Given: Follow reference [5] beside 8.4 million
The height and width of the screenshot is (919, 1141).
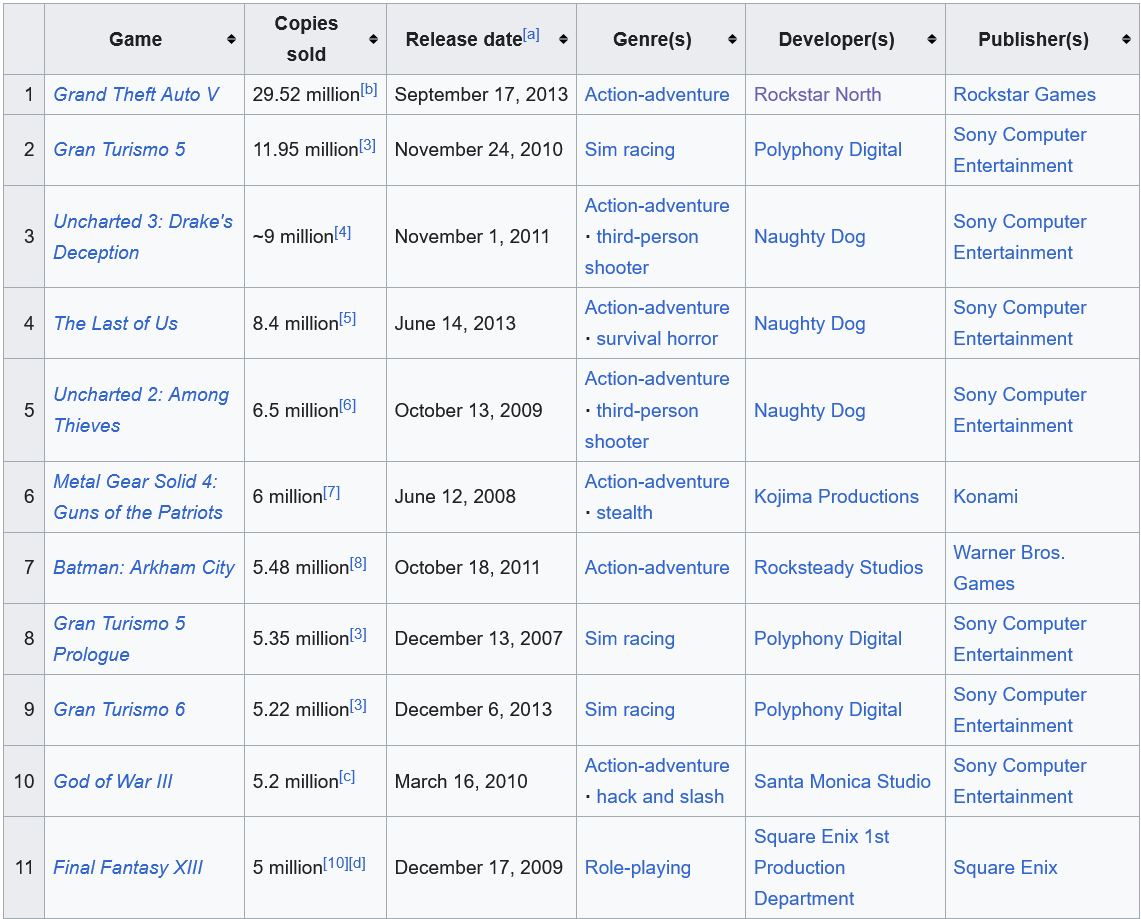Looking at the screenshot, I should (348, 319).
